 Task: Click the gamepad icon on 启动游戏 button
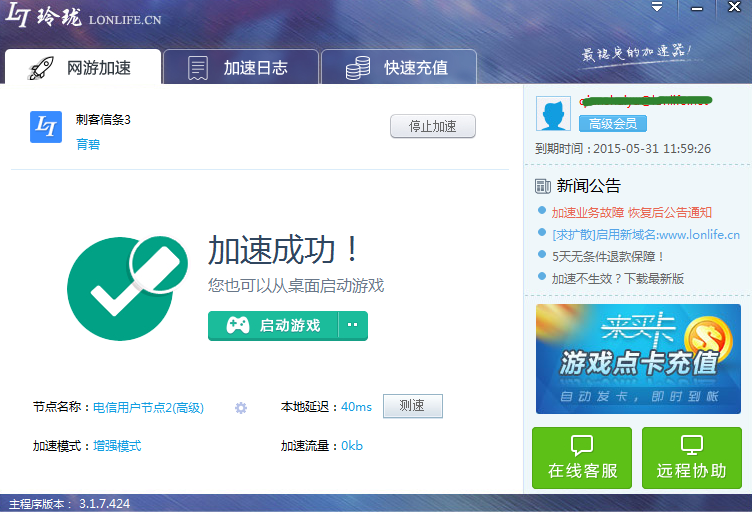(x=237, y=326)
